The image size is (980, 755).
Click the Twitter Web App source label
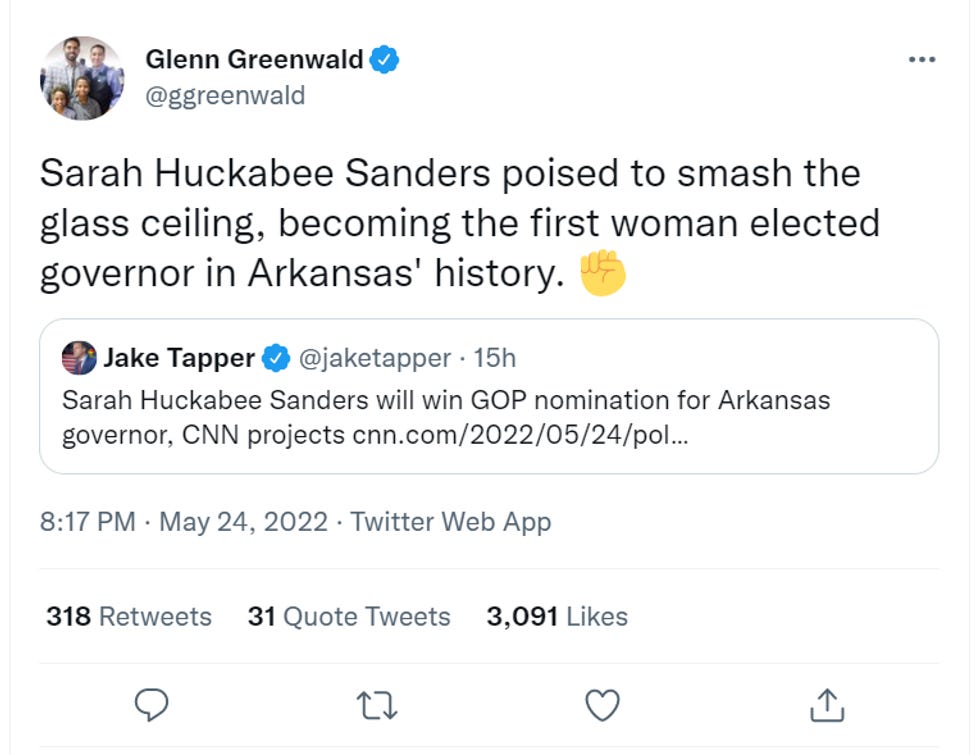450,521
